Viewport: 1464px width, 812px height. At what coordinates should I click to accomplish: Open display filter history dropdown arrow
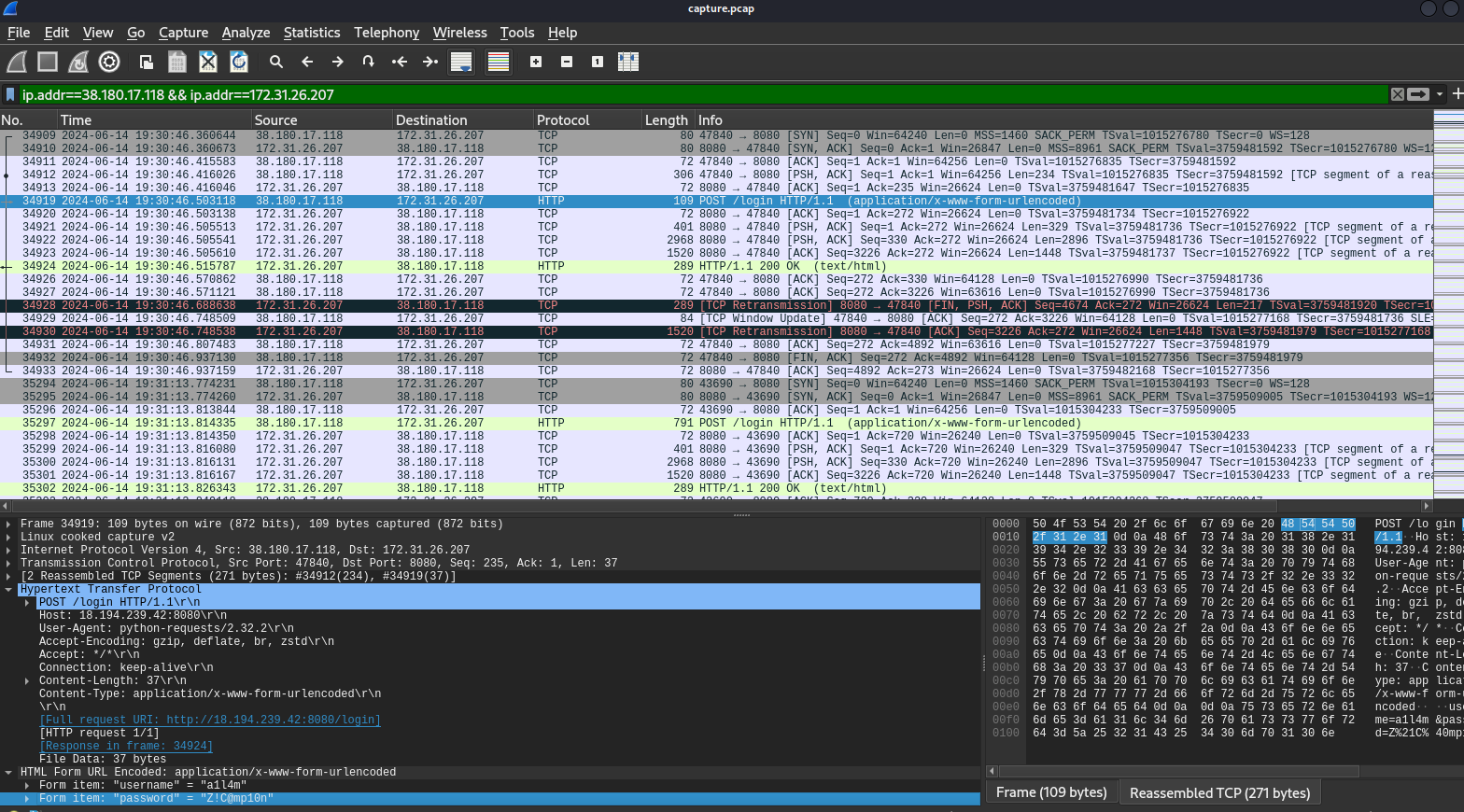click(1440, 94)
